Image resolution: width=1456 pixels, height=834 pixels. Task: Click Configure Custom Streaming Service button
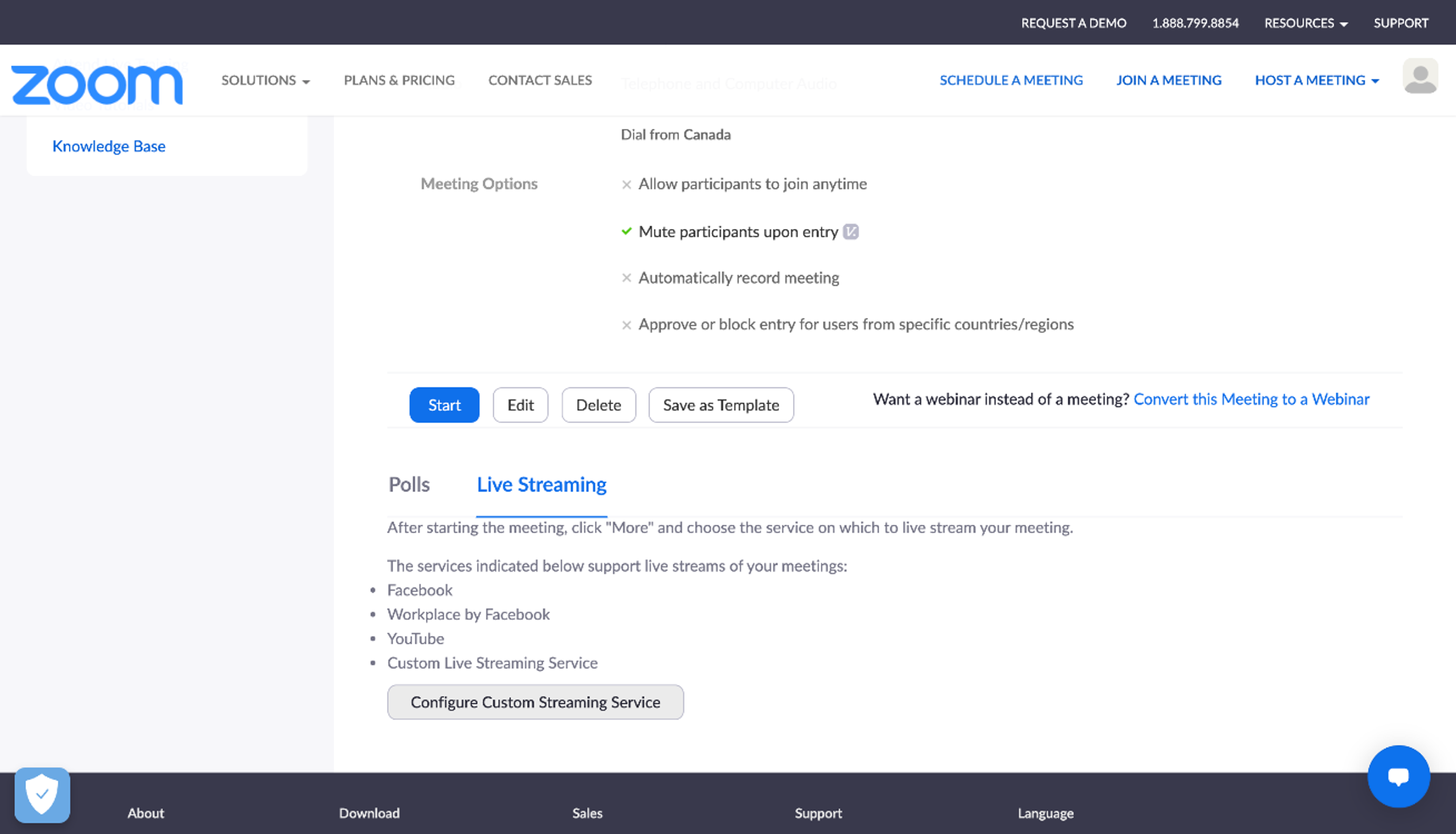pos(535,702)
